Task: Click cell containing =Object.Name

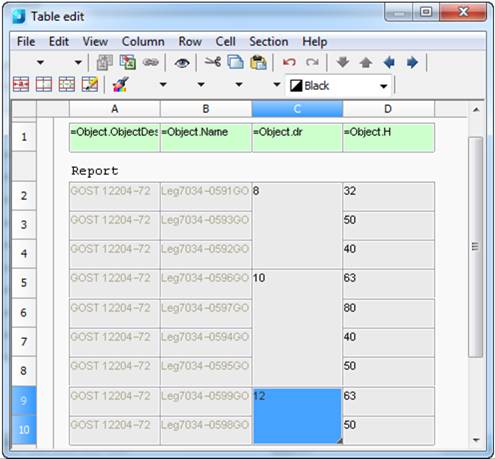Action: point(206,138)
